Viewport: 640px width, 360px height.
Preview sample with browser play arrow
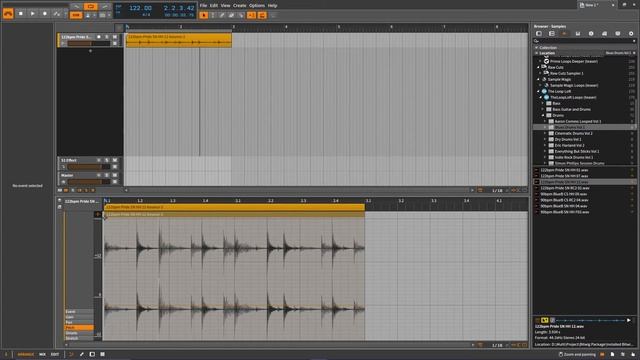pos(629,320)
